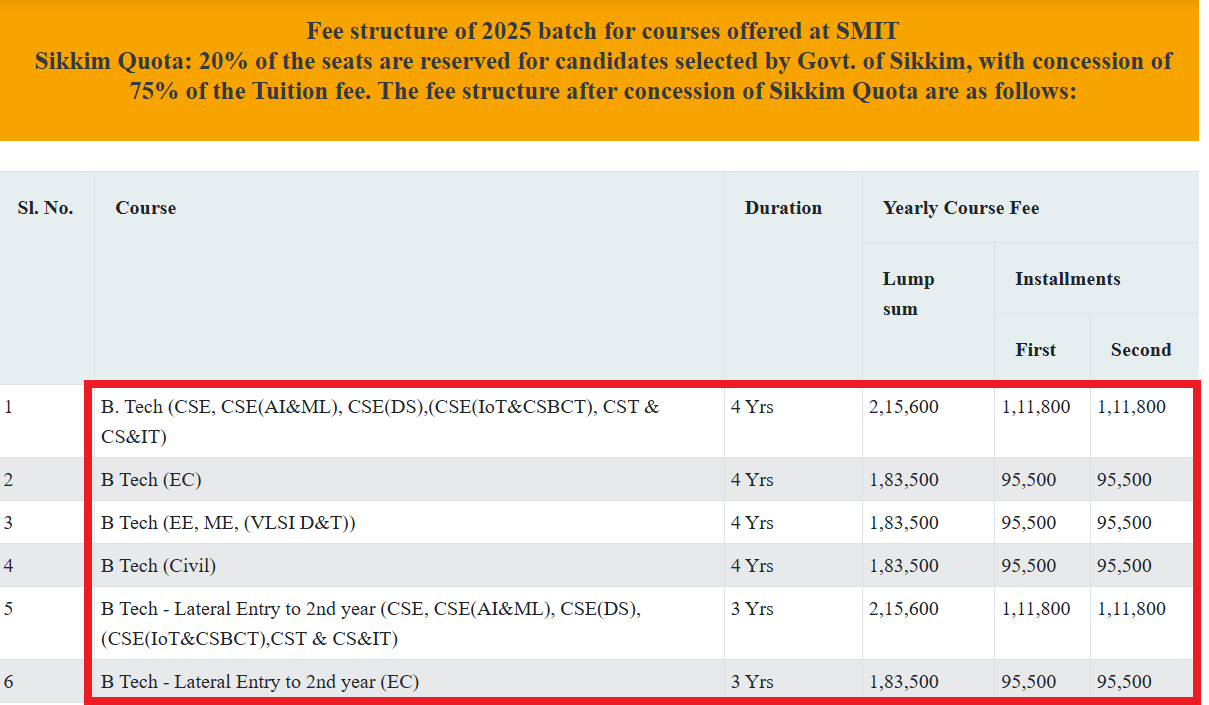Click first installment '95,500' for B Tech (Civil)

(1029, 566)
